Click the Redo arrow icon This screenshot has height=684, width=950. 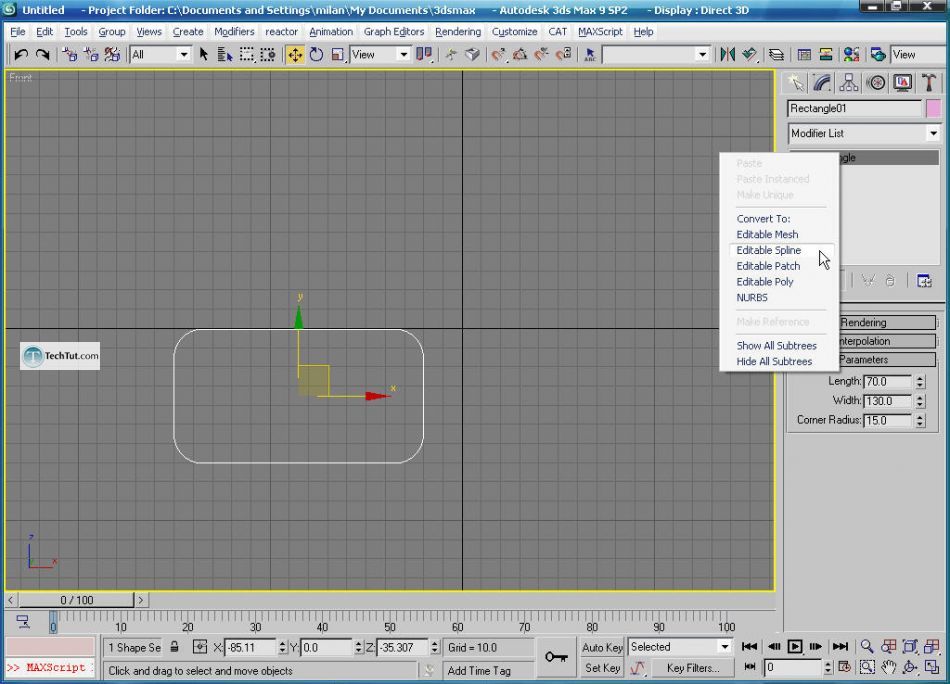coord(42,55)
